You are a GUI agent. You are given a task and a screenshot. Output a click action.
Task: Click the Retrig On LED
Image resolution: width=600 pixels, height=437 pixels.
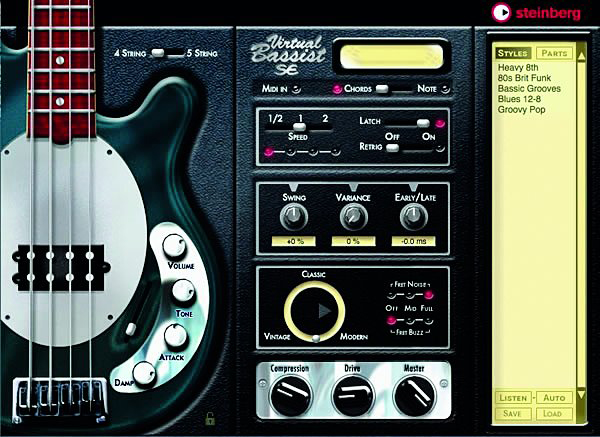pos(440,148)
